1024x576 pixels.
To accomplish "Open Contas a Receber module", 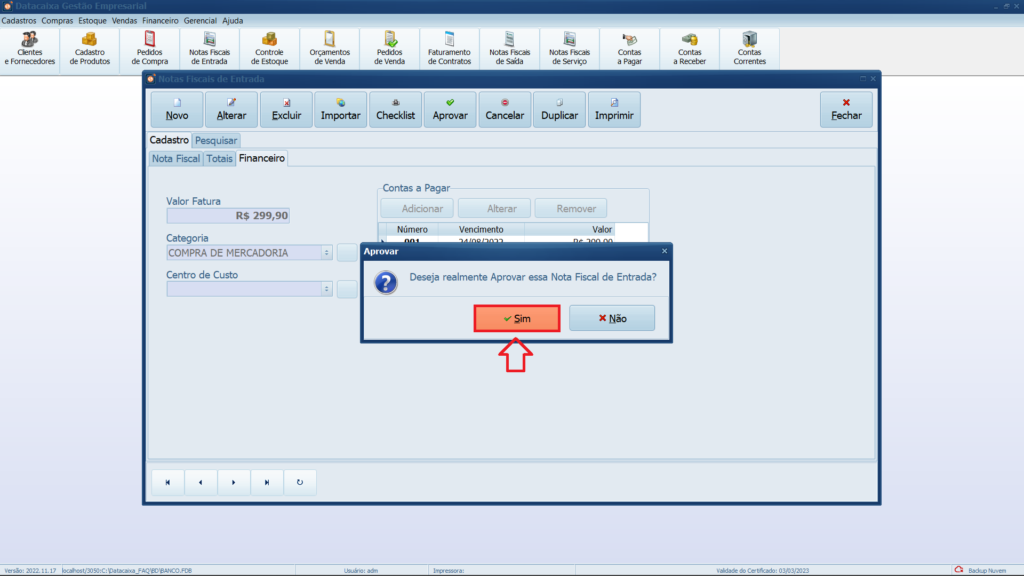I will 690,48.
